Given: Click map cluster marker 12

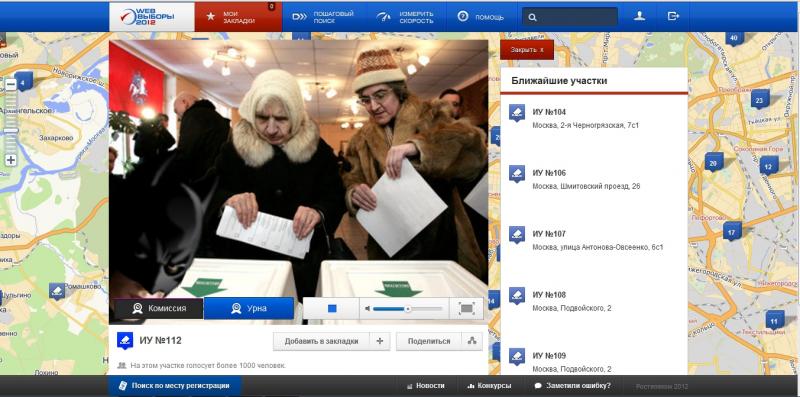Looking at the screenshot, I should (x=768, y=166).
